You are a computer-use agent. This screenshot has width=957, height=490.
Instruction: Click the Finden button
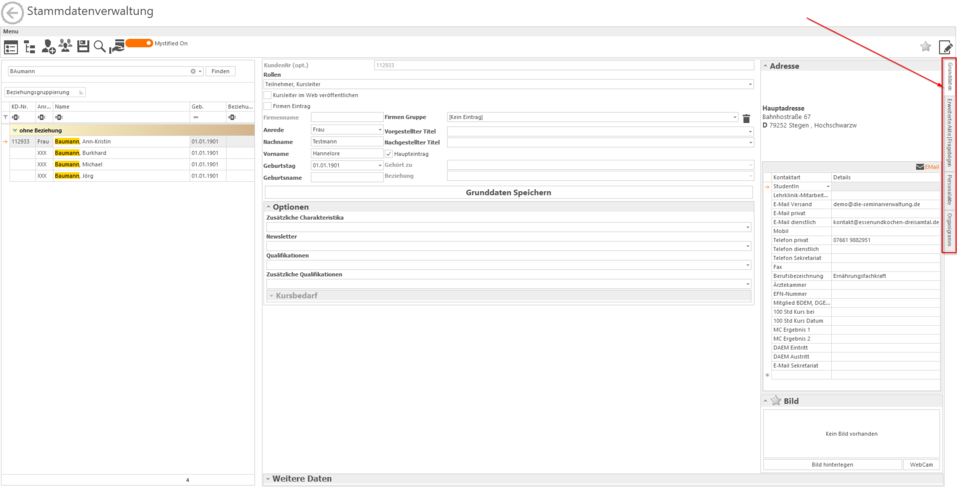(x=221, y=72)
